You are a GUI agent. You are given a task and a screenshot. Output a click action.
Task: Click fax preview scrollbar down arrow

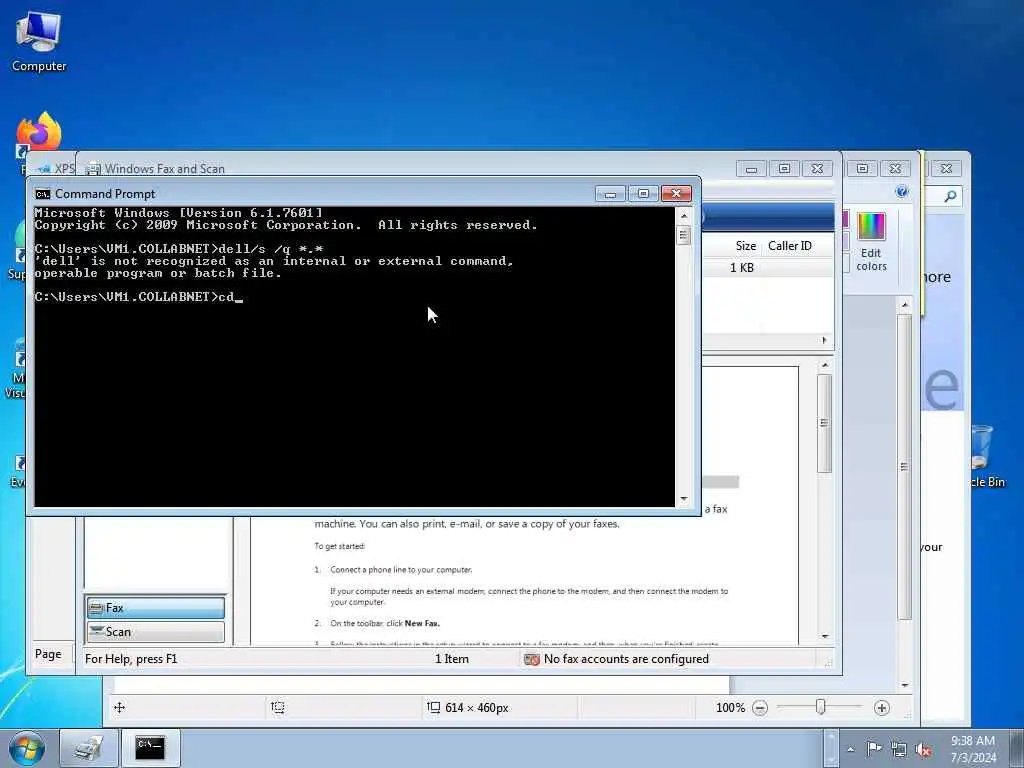point(825,636)
